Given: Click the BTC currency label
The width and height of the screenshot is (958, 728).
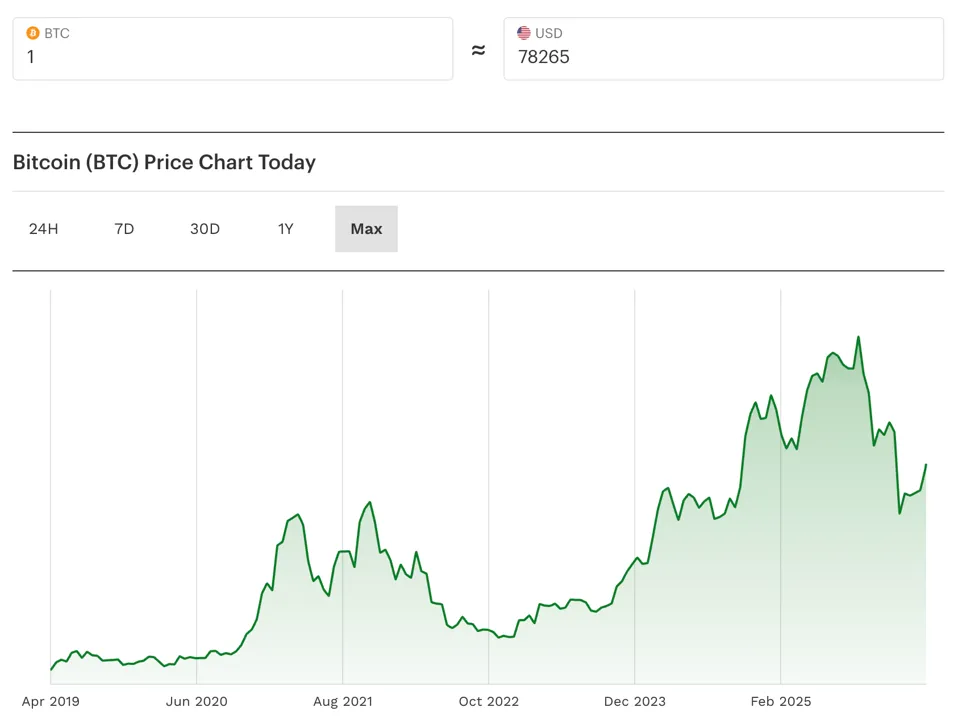Looking at the screenshot, I should (x=57, y=34).
